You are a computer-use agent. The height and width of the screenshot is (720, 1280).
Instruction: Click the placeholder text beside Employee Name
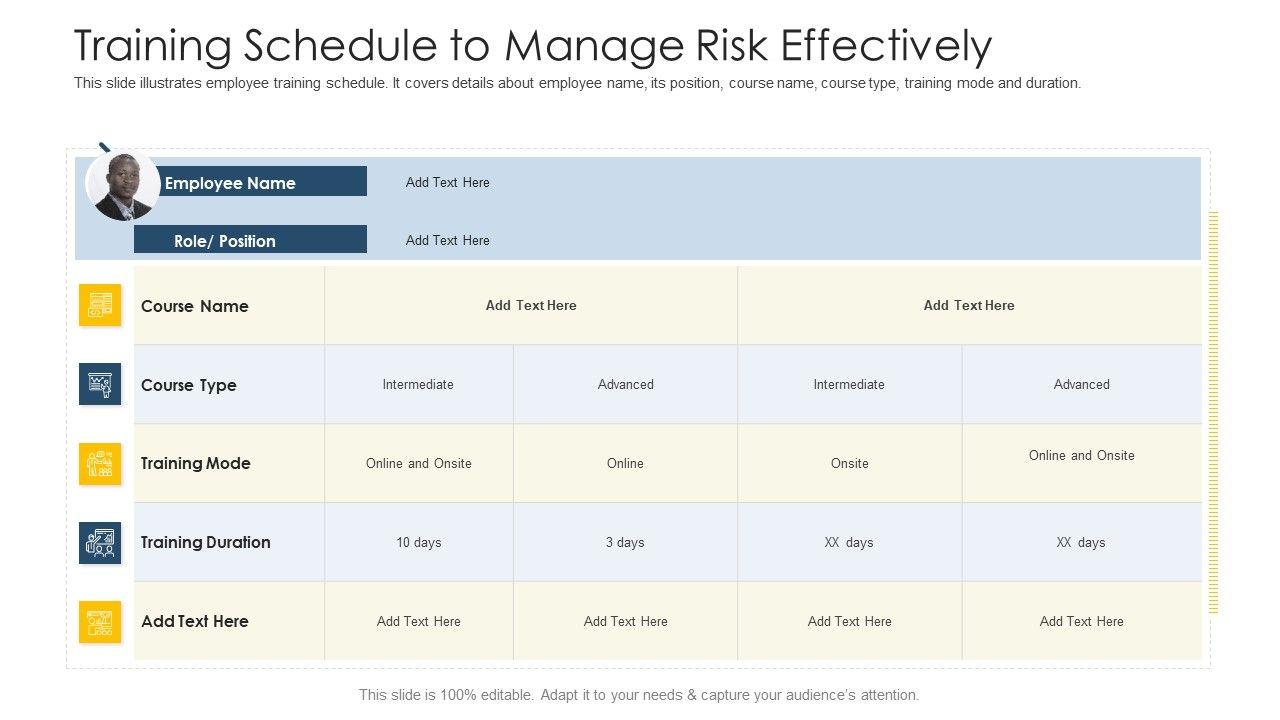[447, 182]
